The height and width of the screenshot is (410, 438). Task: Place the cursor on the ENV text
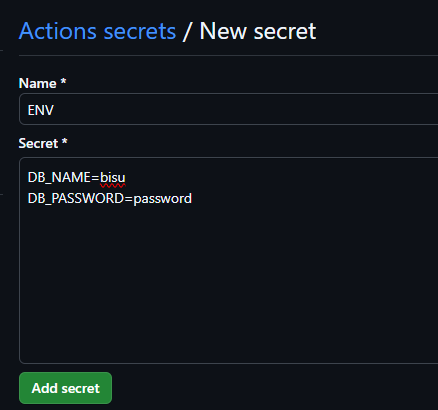tap(40, 110)
